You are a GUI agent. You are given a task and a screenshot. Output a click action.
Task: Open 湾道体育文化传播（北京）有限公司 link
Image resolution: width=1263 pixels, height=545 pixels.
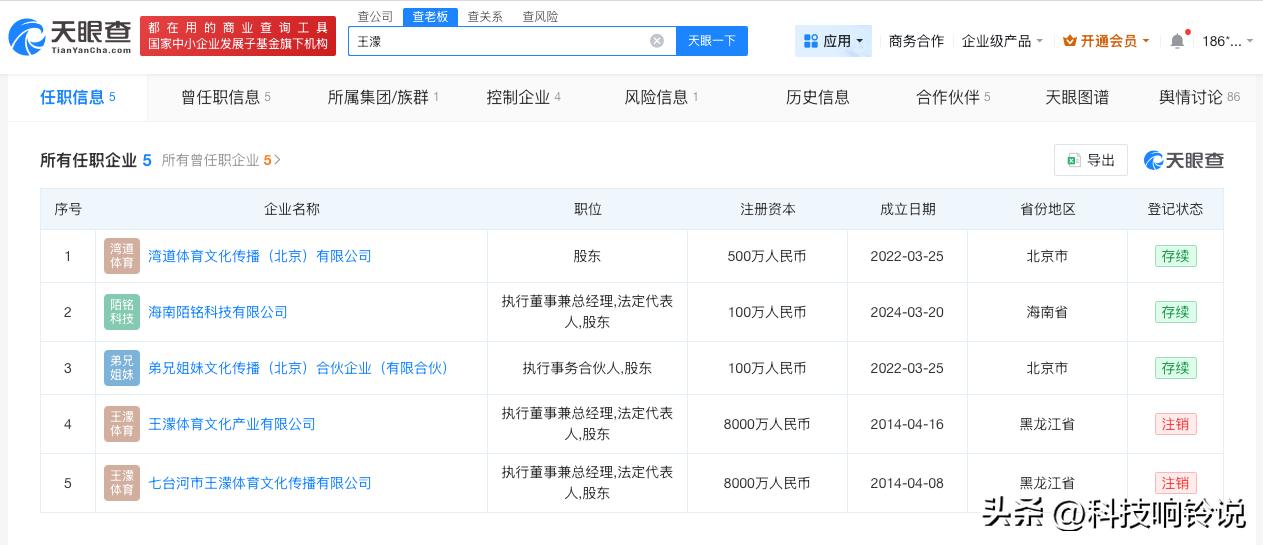pyautogui.click(x=260, y=256)
